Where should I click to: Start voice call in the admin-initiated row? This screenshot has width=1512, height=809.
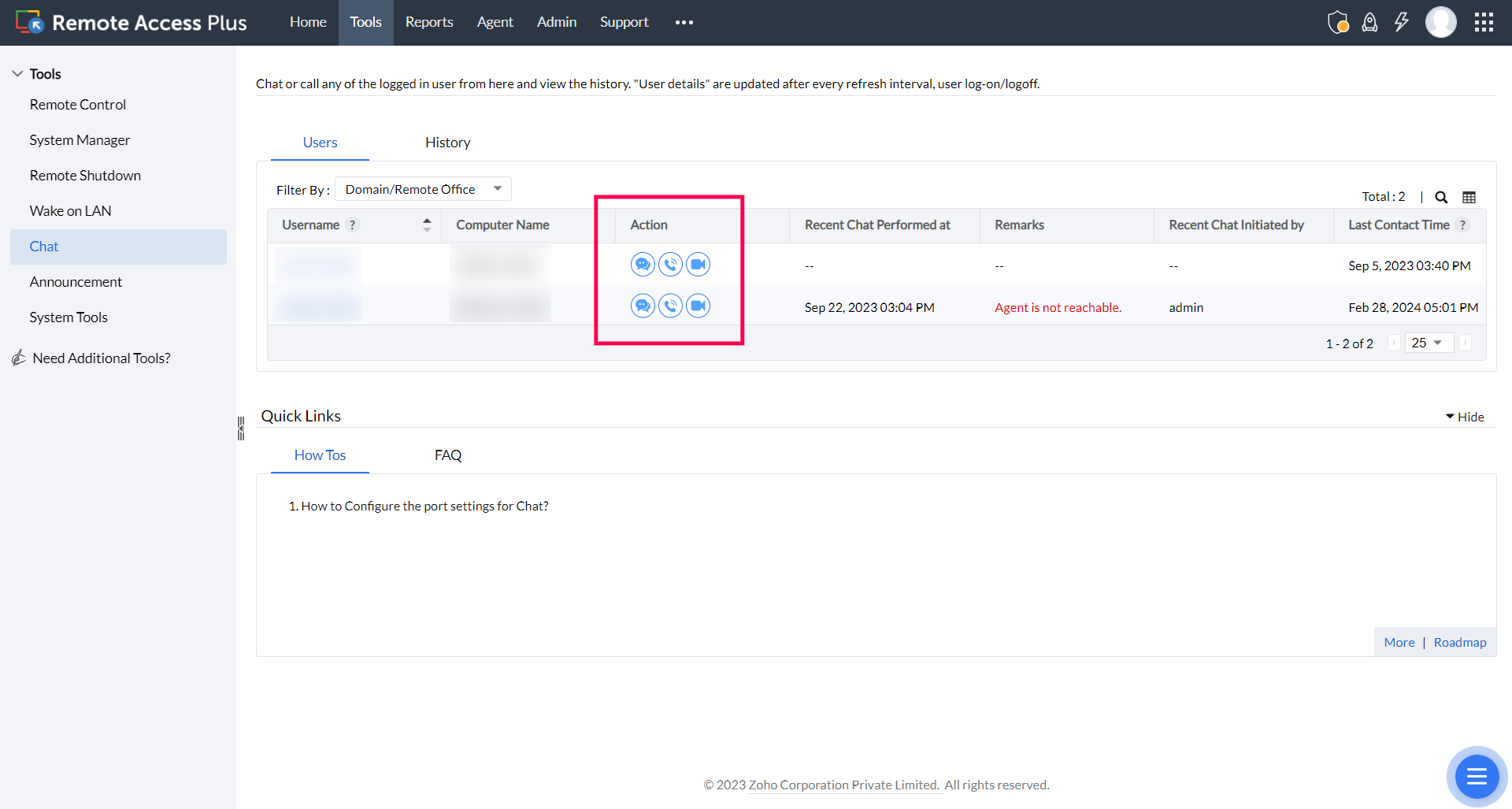point(670,306)
